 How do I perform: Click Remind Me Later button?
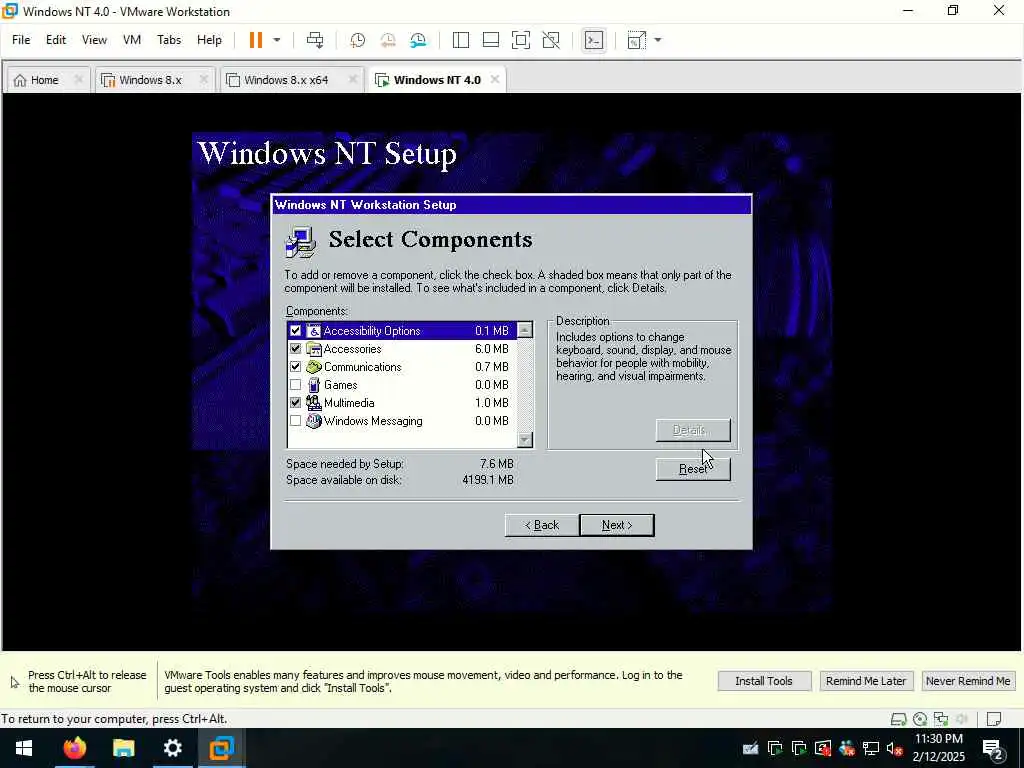pyautogui.click(x=865, y=681)
